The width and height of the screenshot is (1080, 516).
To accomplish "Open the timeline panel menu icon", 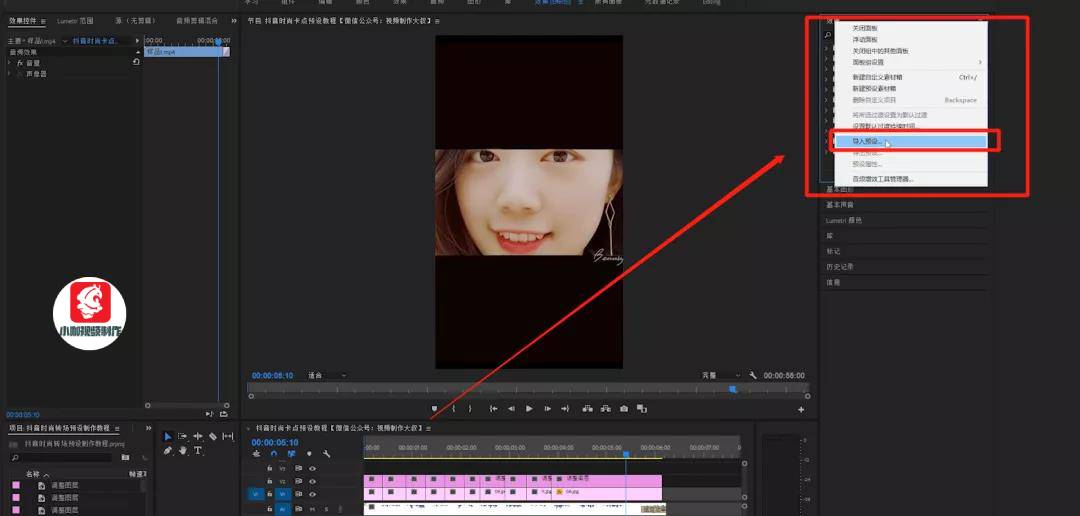I will point(429,429).
